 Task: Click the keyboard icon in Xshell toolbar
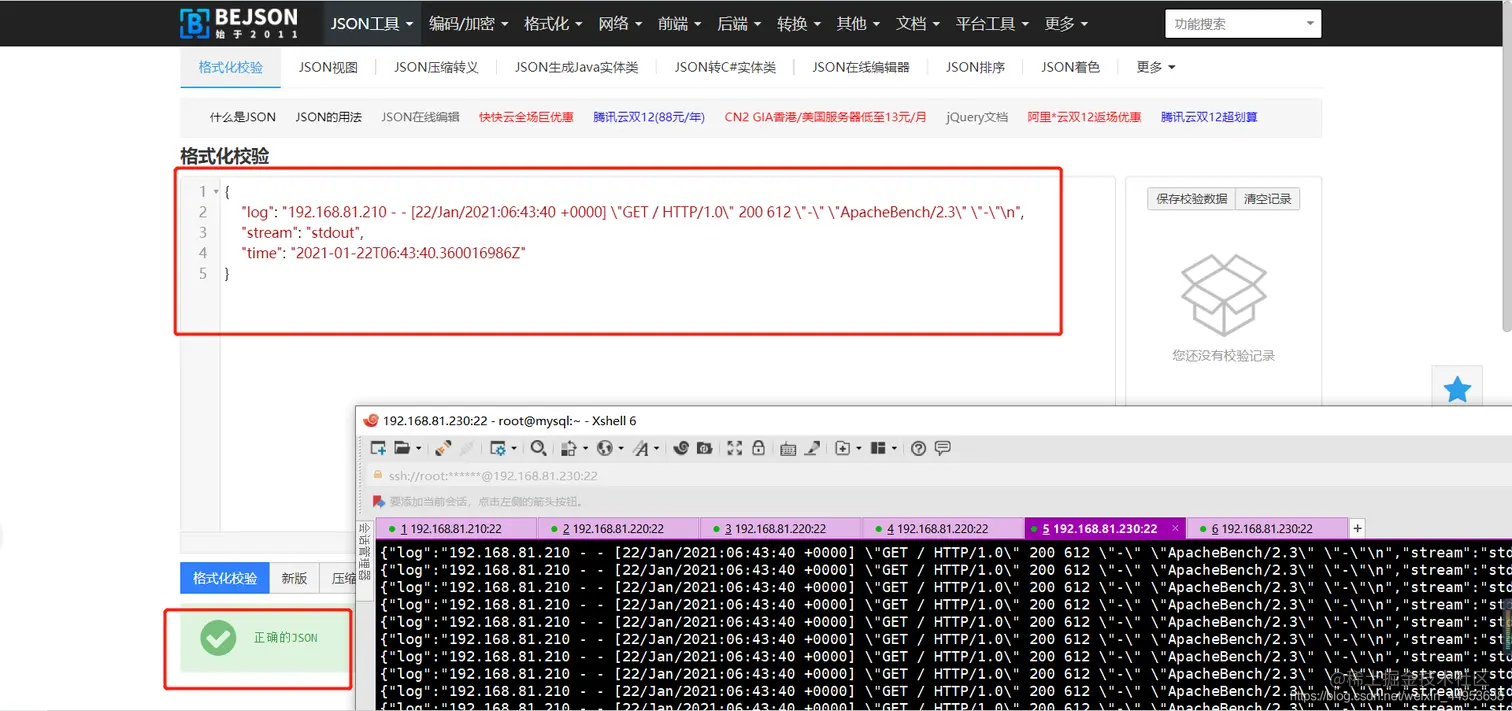(x=788, y=448)
